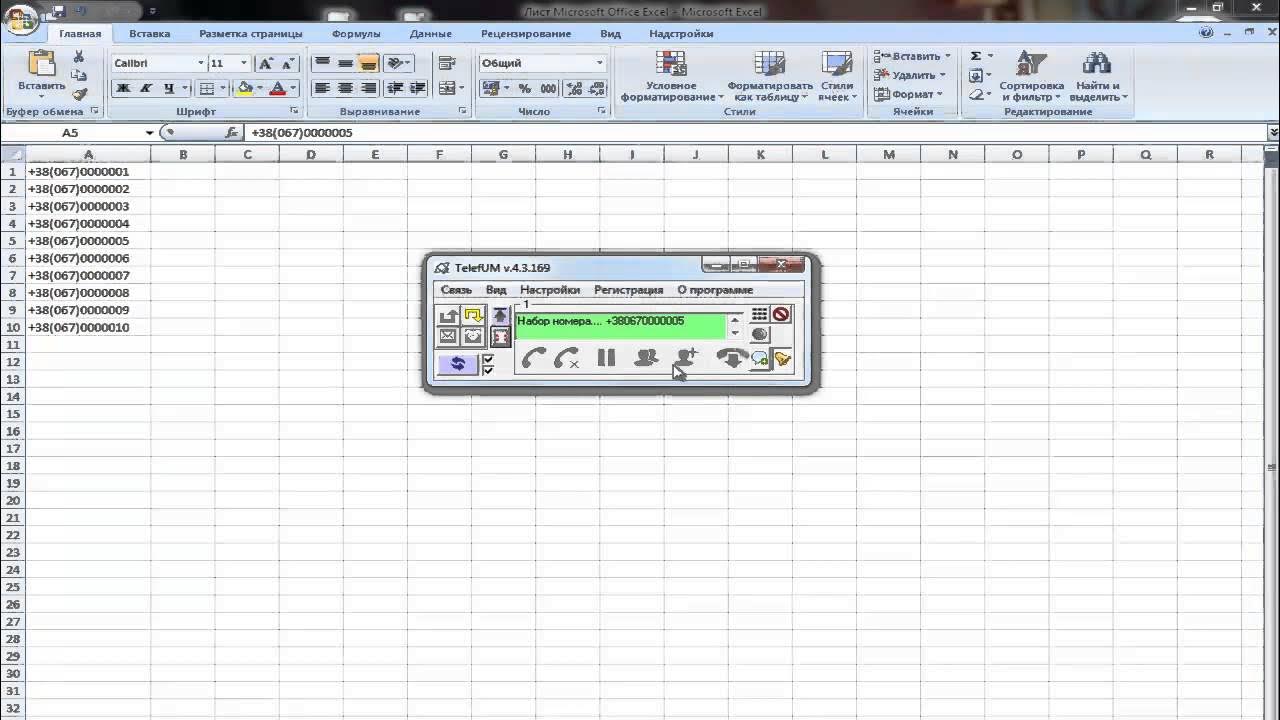This screenshot has height=720, width=1280.
Task: Open the borders dropdown
Action: [x=222, y=89]
